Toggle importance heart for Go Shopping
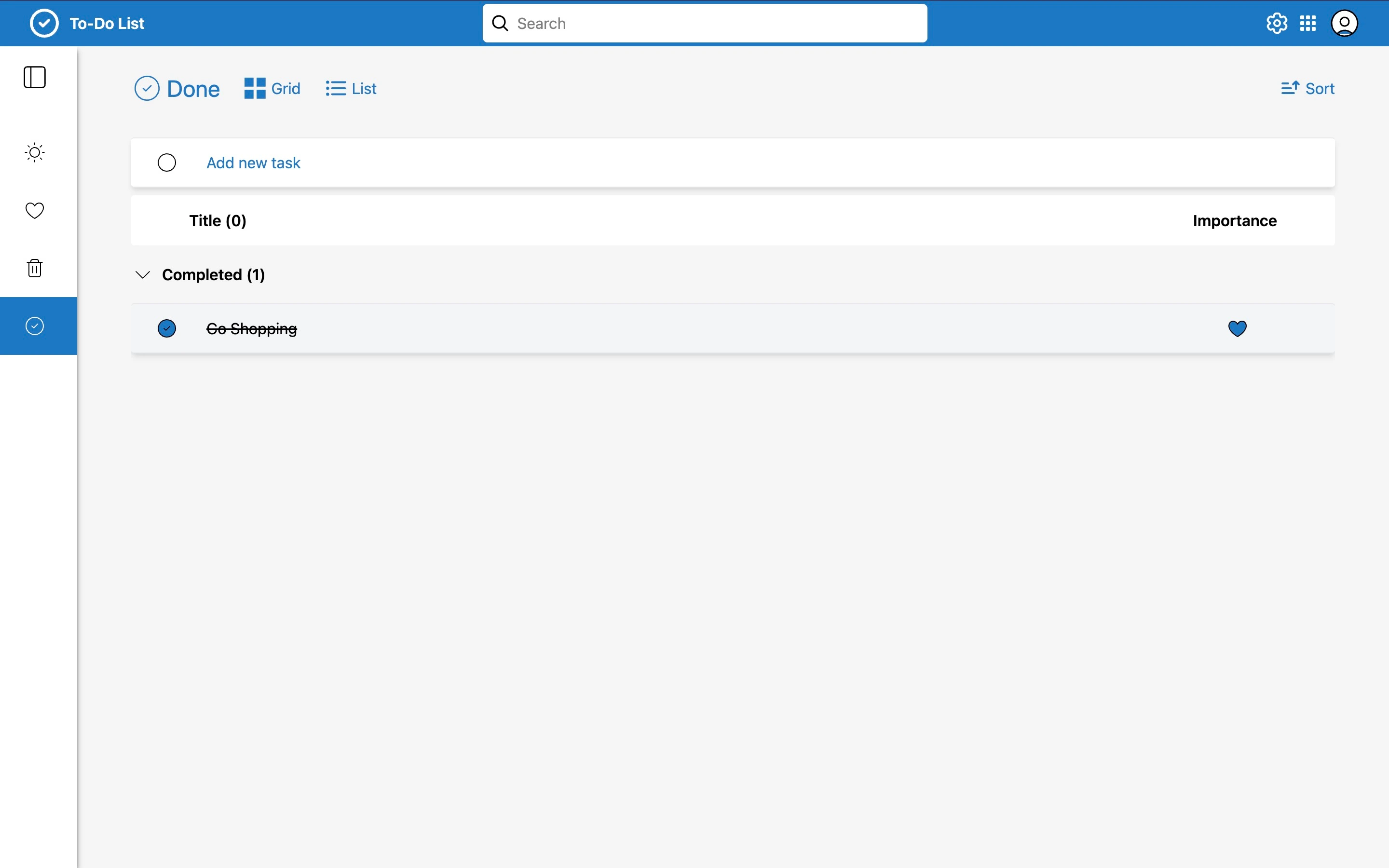 pyautogui.click(x=1238, y=328)
